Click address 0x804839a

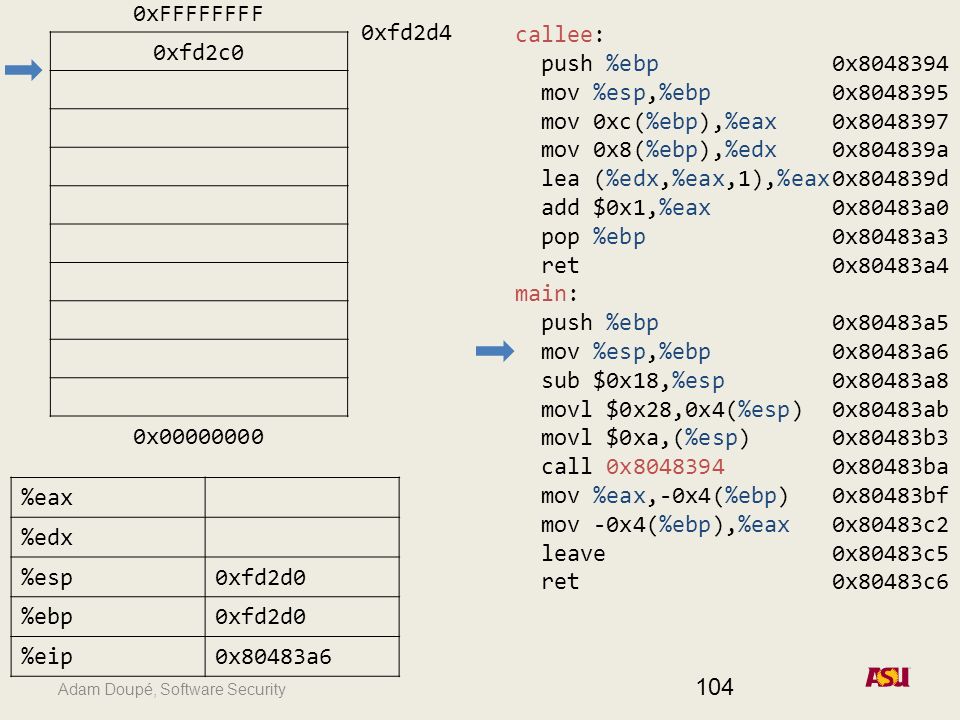[x=890, y=150]
